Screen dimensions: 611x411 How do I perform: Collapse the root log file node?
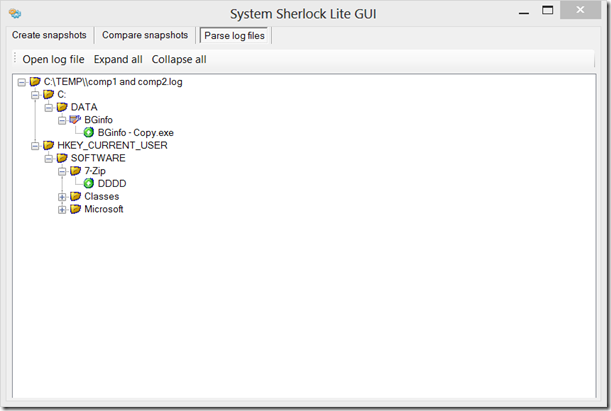pos(22,81)
